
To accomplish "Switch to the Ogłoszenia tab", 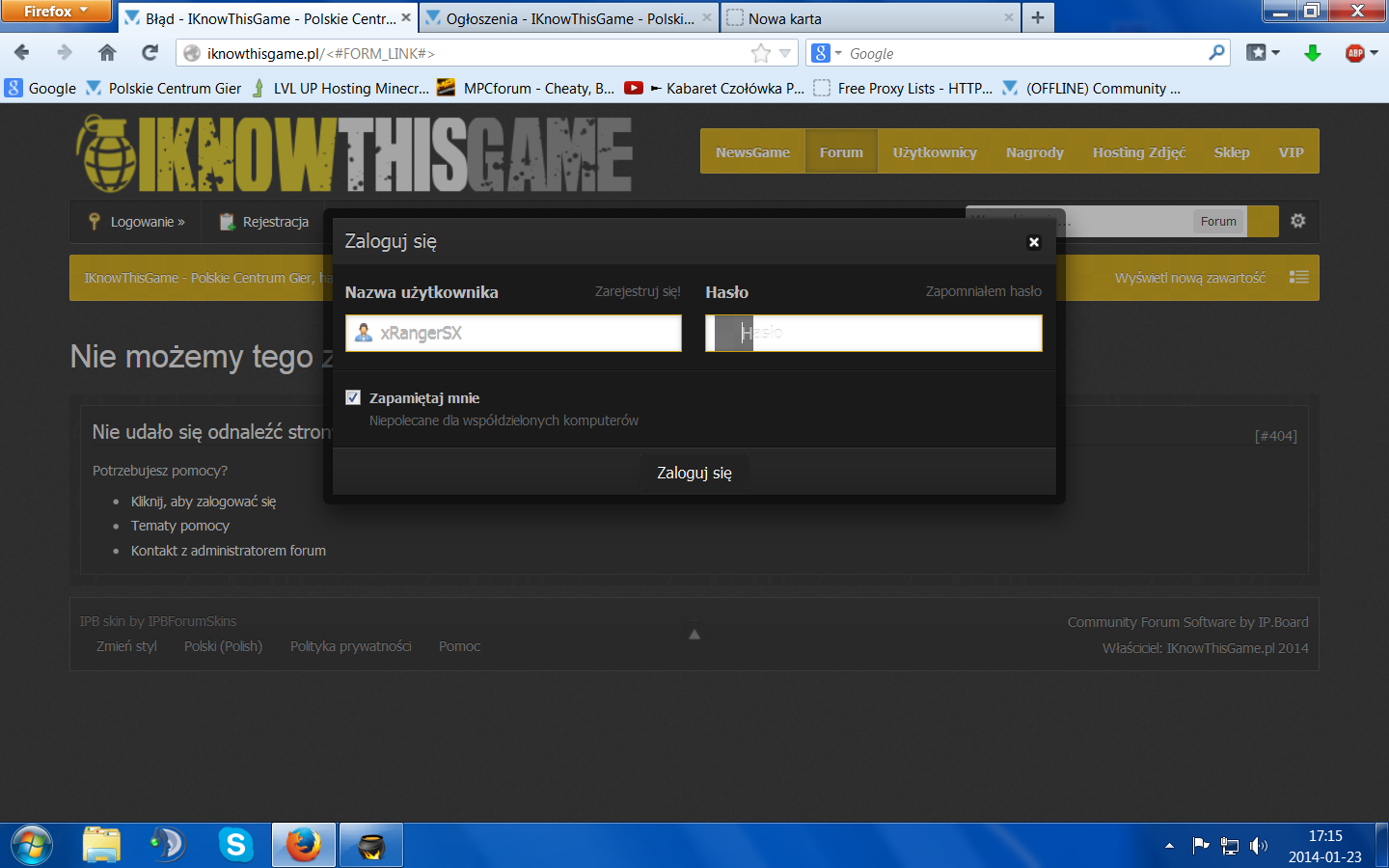I will pos(569,18).
